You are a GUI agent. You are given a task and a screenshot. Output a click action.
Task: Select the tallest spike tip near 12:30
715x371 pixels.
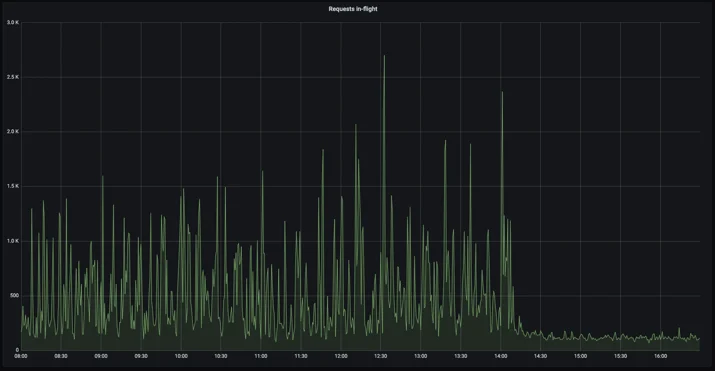click(384, 56)
